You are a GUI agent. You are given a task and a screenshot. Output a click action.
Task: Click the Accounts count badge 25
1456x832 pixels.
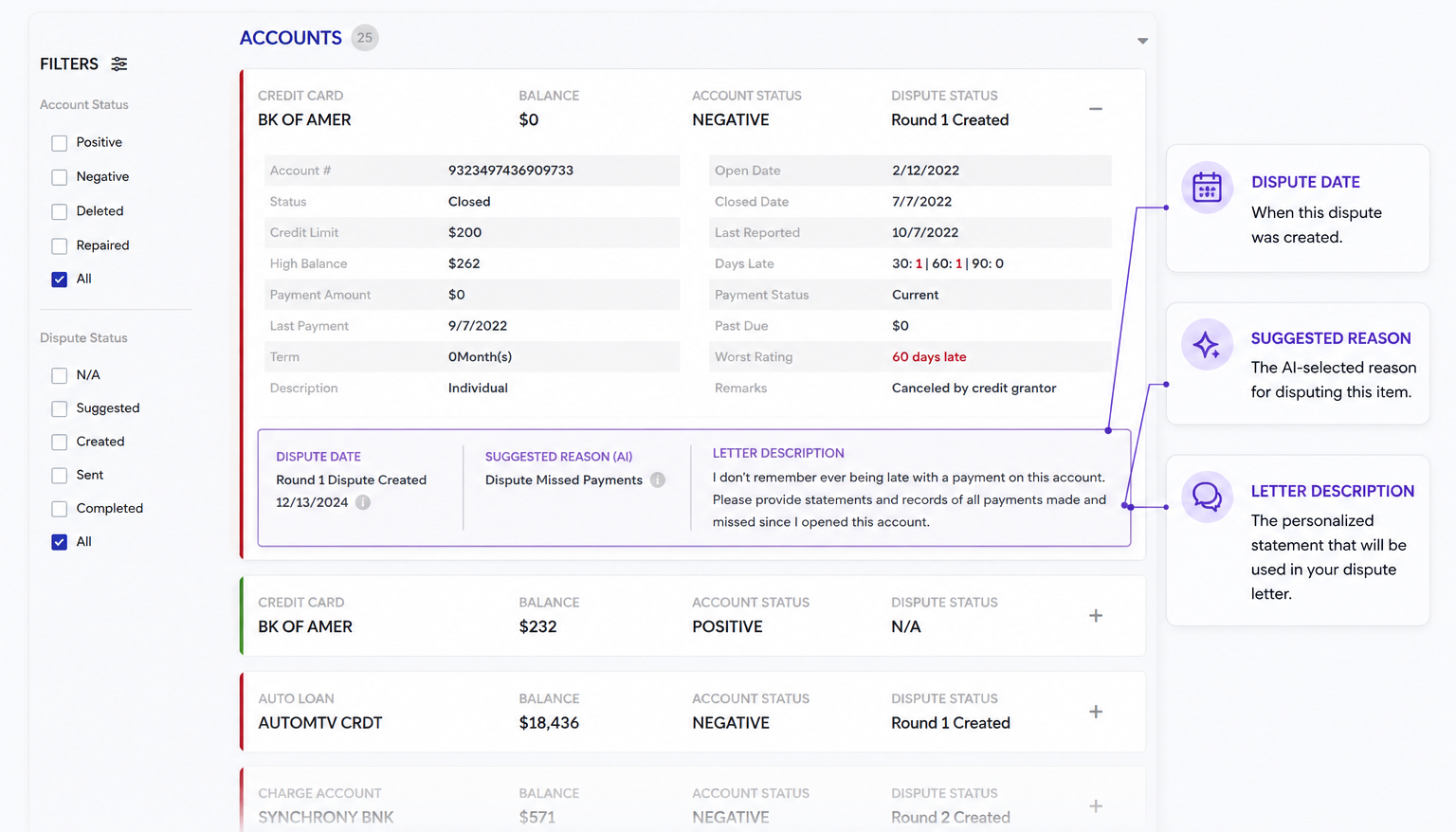pyautogui.click(x=365, y=38)
